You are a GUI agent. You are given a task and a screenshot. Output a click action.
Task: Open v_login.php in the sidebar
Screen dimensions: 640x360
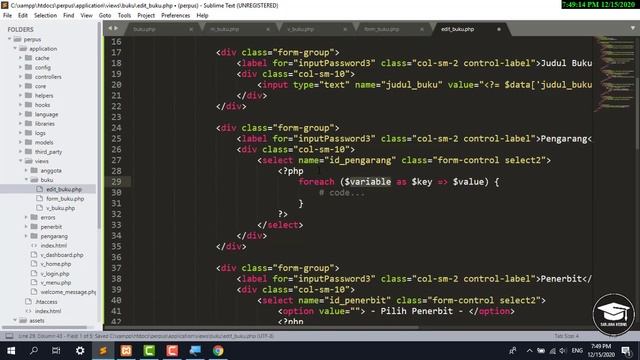55,273
